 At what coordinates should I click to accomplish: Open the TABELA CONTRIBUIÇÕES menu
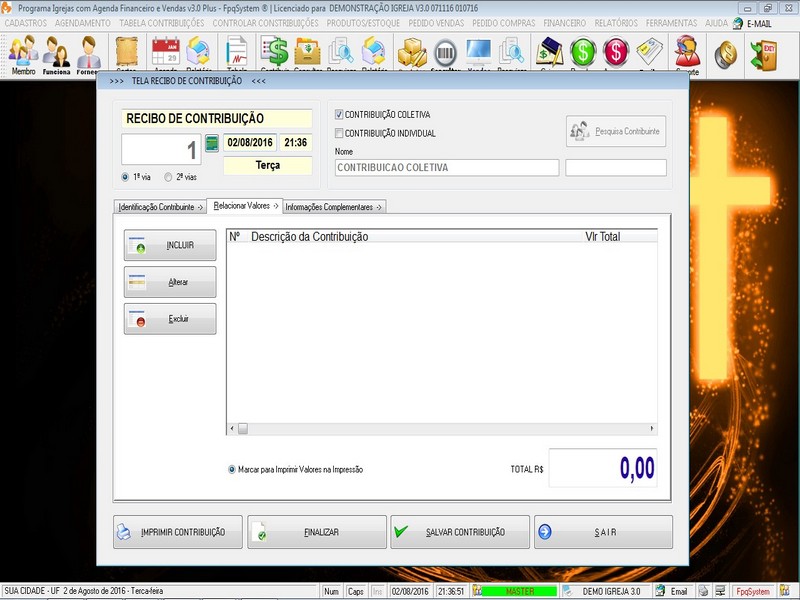point(162,23)
